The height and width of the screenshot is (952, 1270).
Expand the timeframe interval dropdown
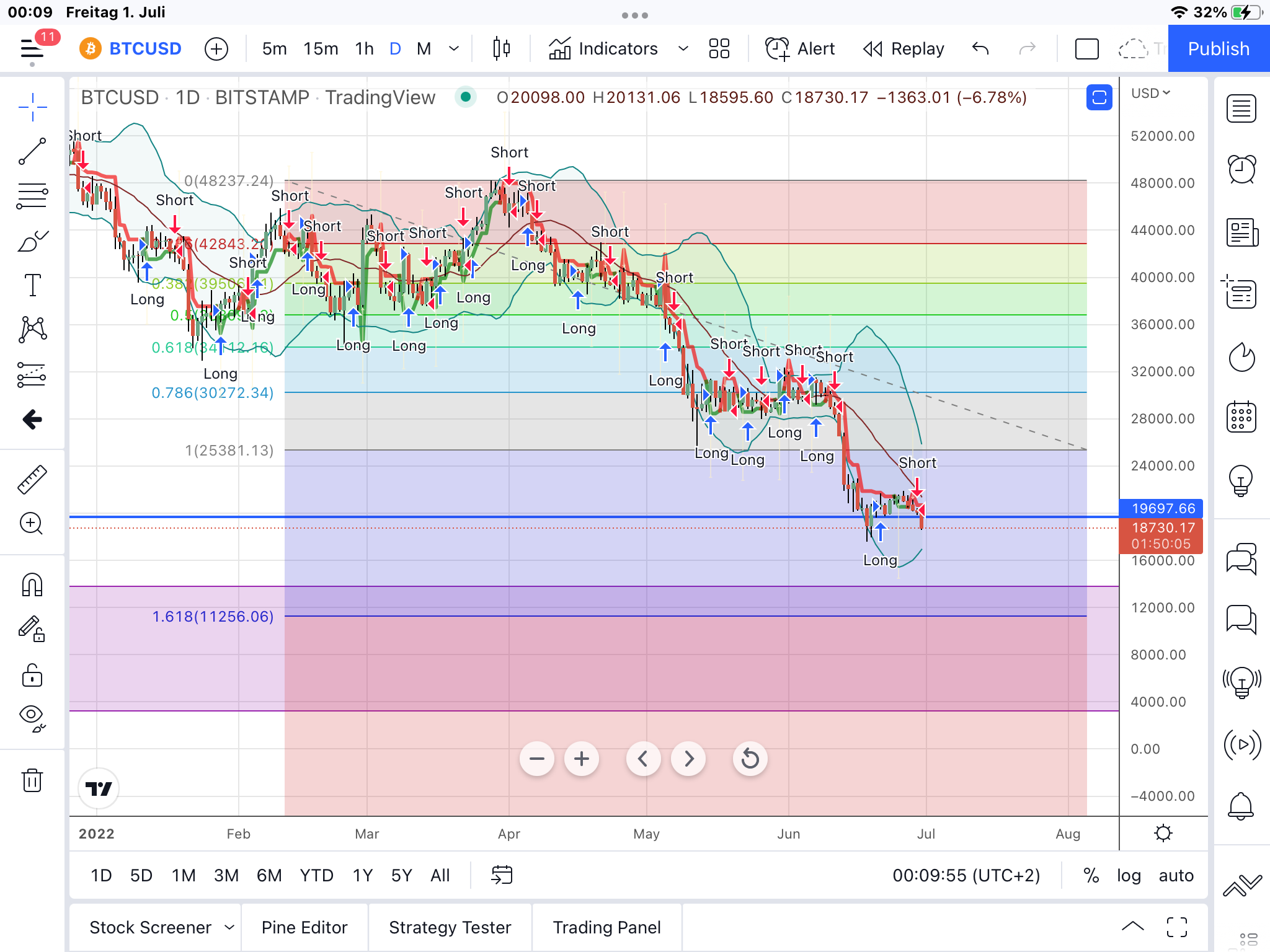454,48
